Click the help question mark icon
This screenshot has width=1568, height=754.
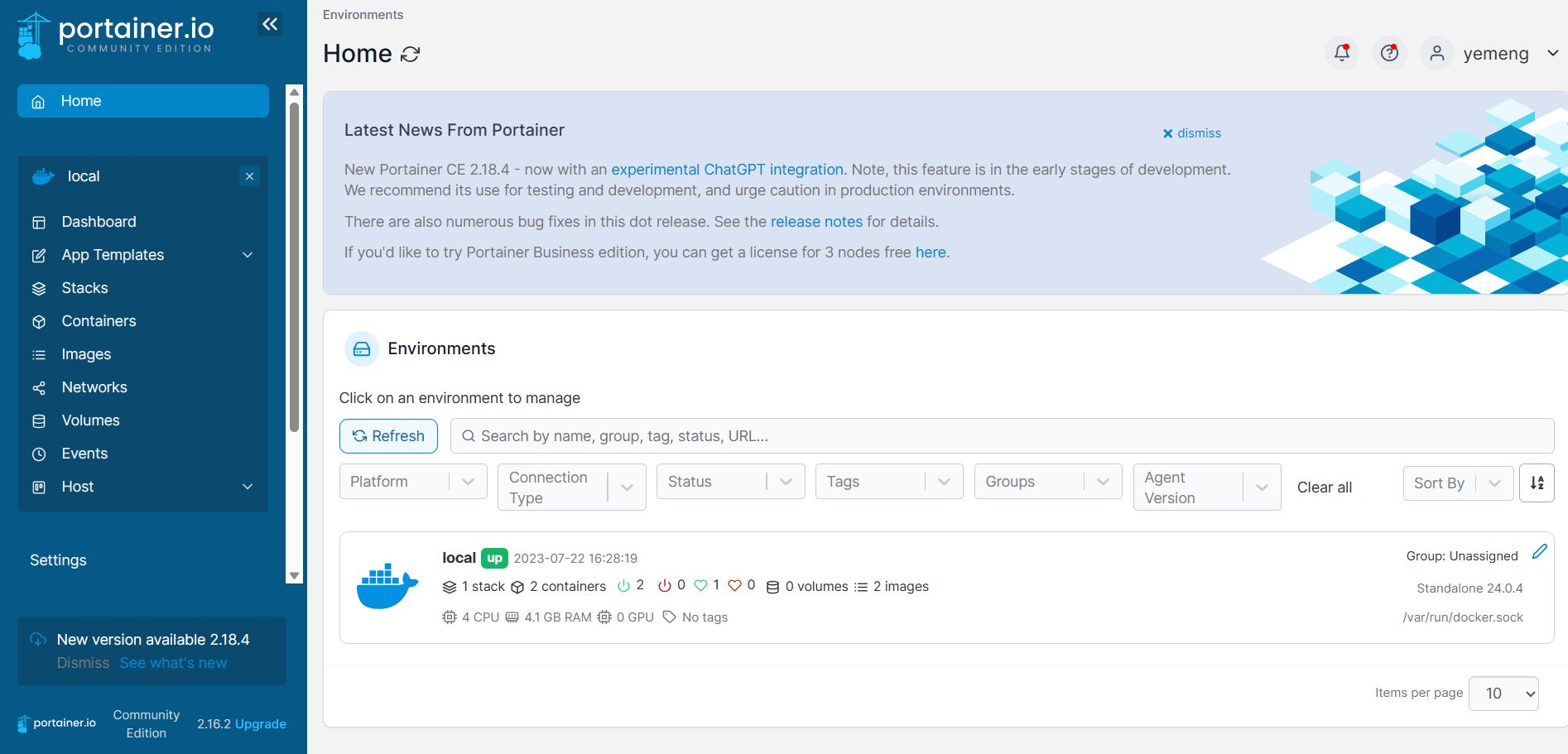[x=1389, y=54]
